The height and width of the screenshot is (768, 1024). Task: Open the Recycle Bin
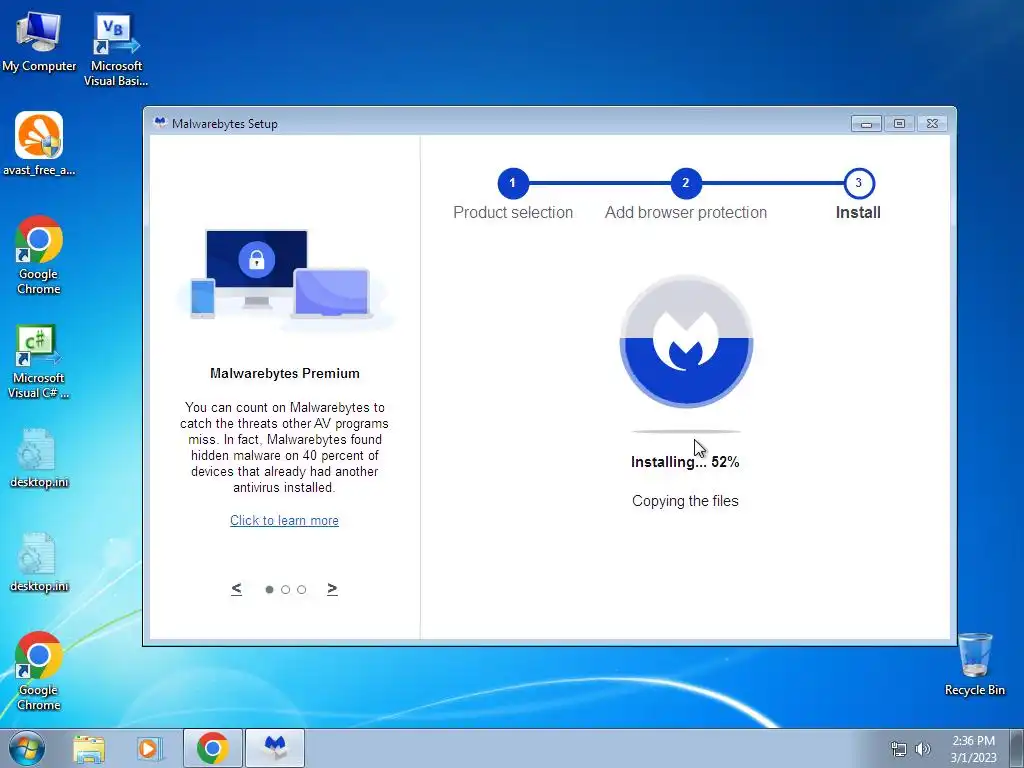[x=975, y=665]
